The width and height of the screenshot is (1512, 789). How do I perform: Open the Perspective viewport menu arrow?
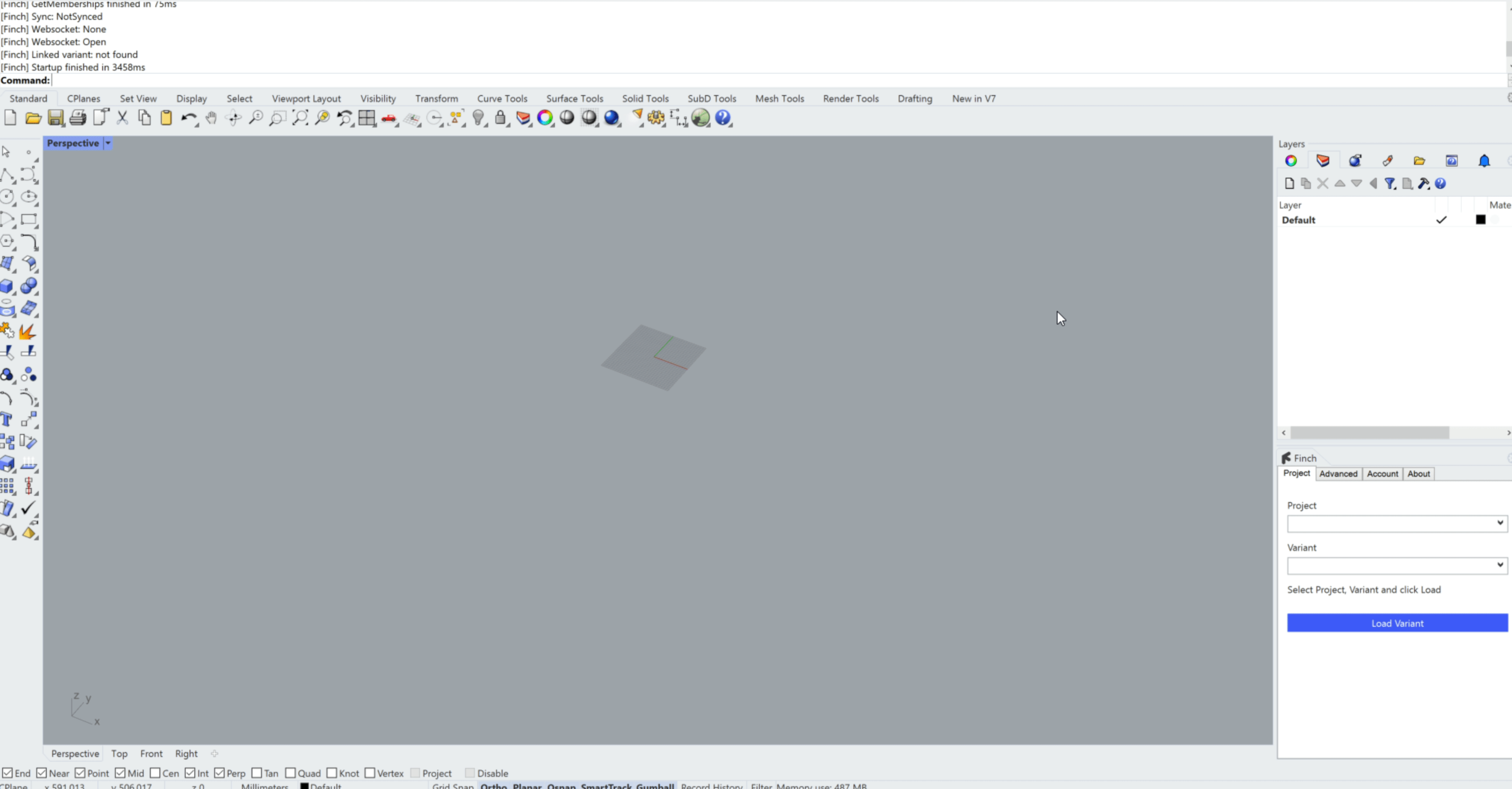108,142
